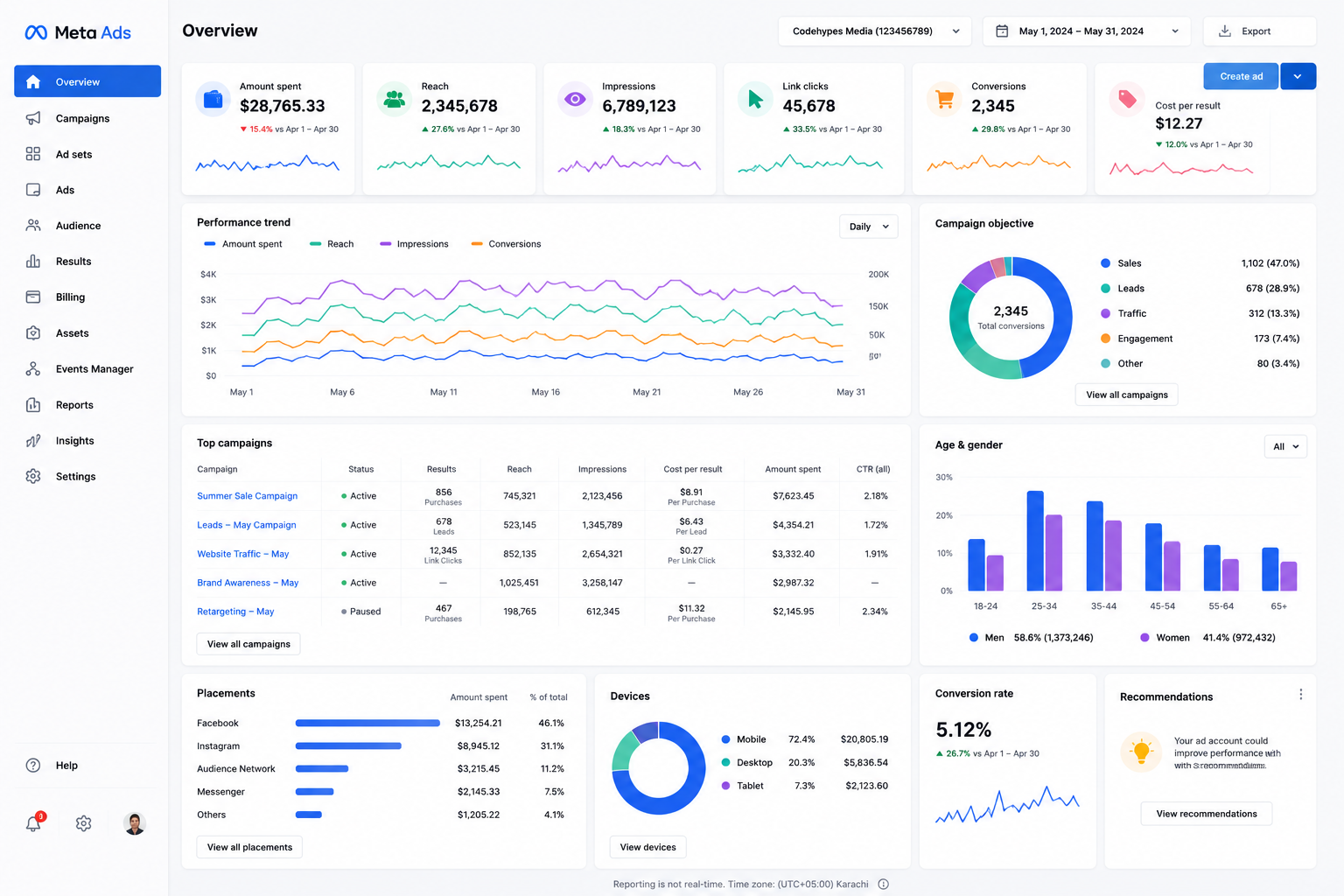Click the Insights chart icon

tap(33, 441)
